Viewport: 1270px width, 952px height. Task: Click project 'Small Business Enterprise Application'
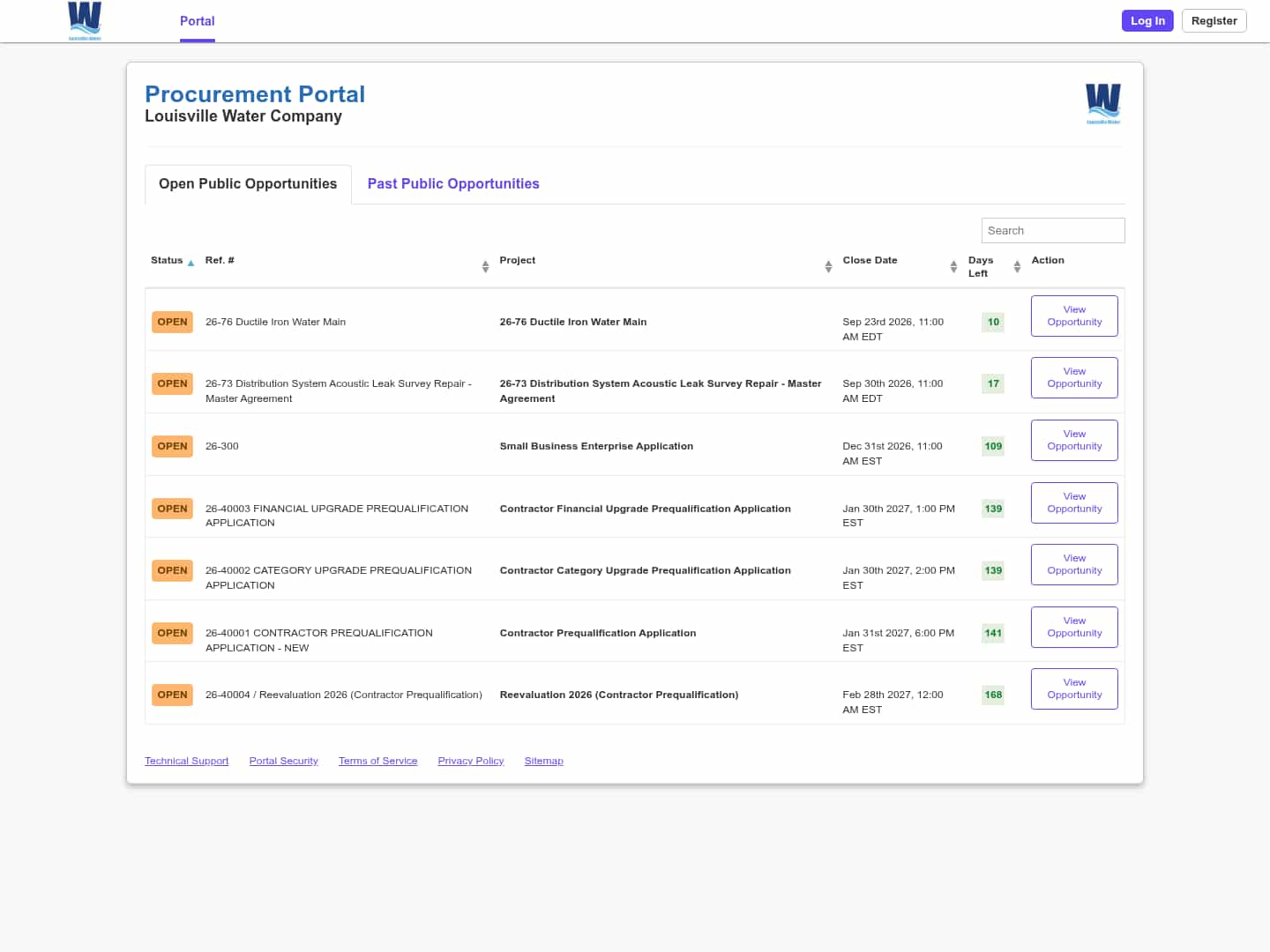point(596,446)
